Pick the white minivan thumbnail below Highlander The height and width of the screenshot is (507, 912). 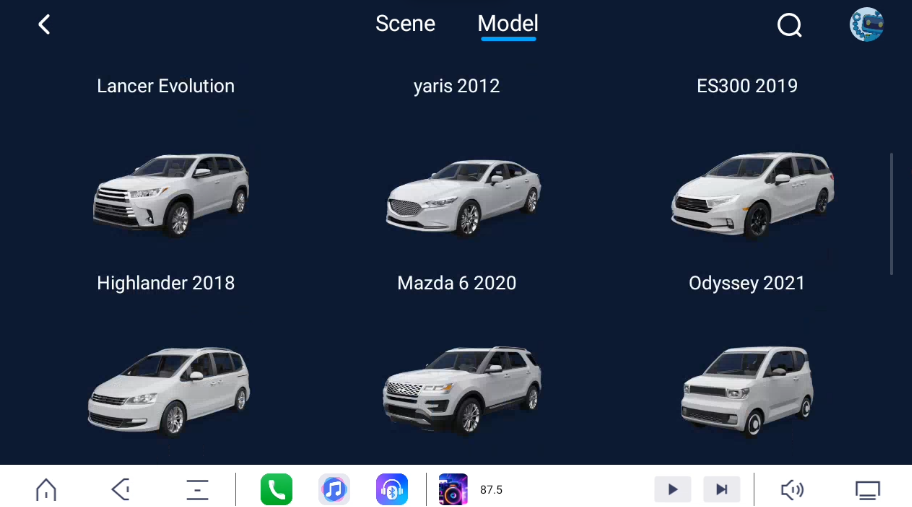pyautogui.click(x=169, y=390)
